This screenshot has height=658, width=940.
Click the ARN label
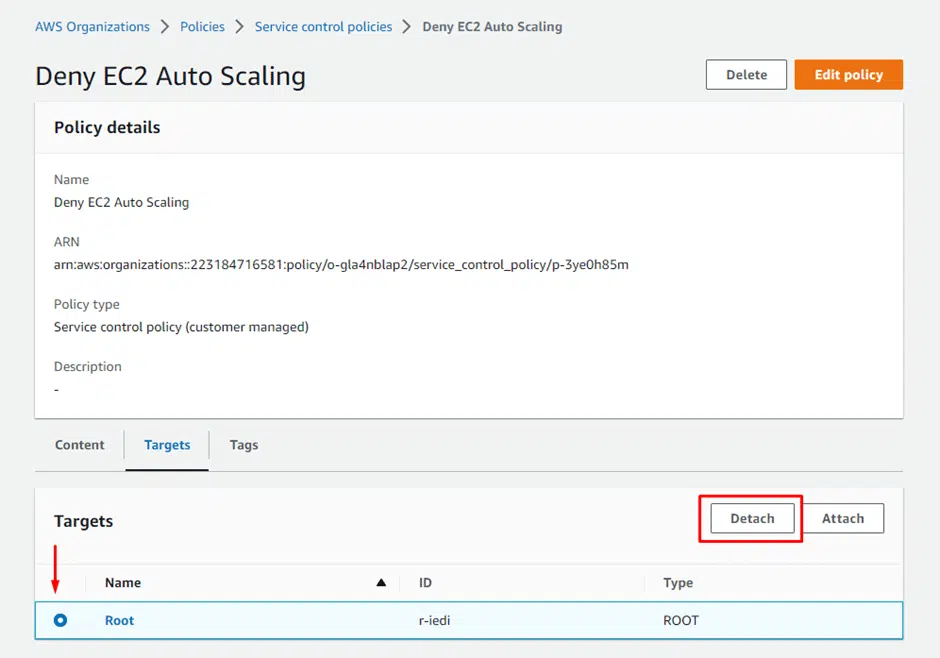(67, 242)
